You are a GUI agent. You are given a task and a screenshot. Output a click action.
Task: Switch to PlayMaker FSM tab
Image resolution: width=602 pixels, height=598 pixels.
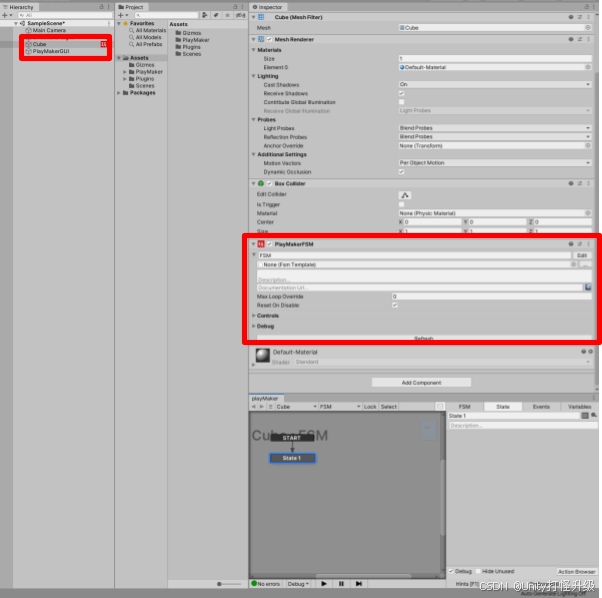pos(465,406)
